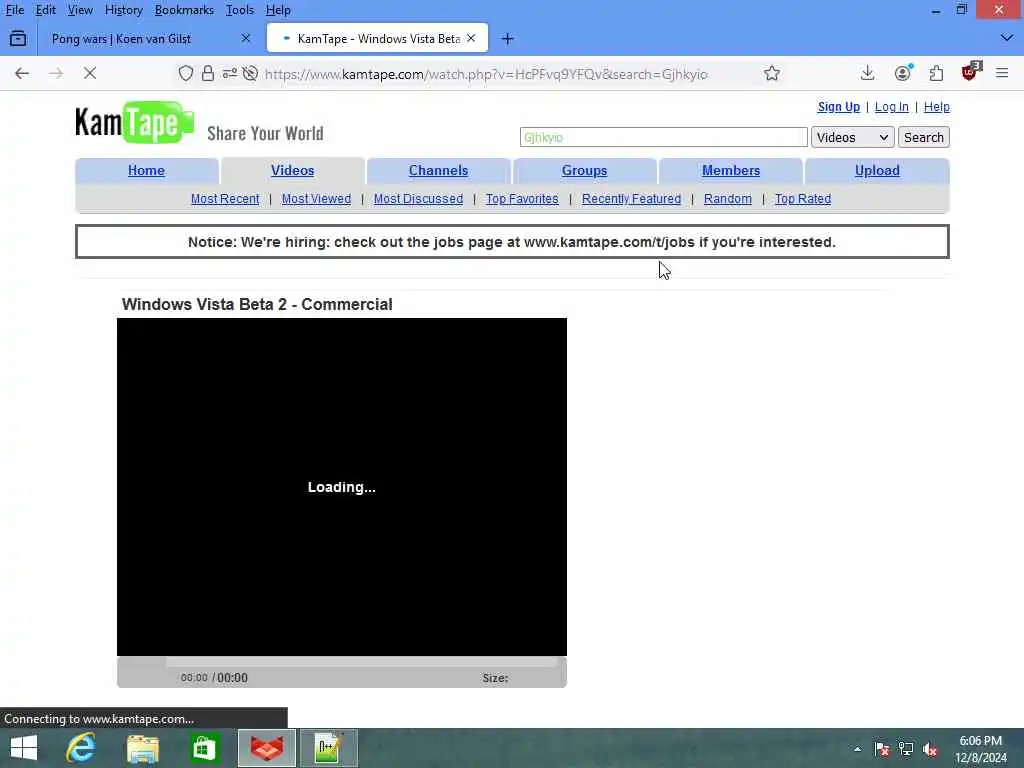Expand the list all tabs chevron

pos(1006,39)
